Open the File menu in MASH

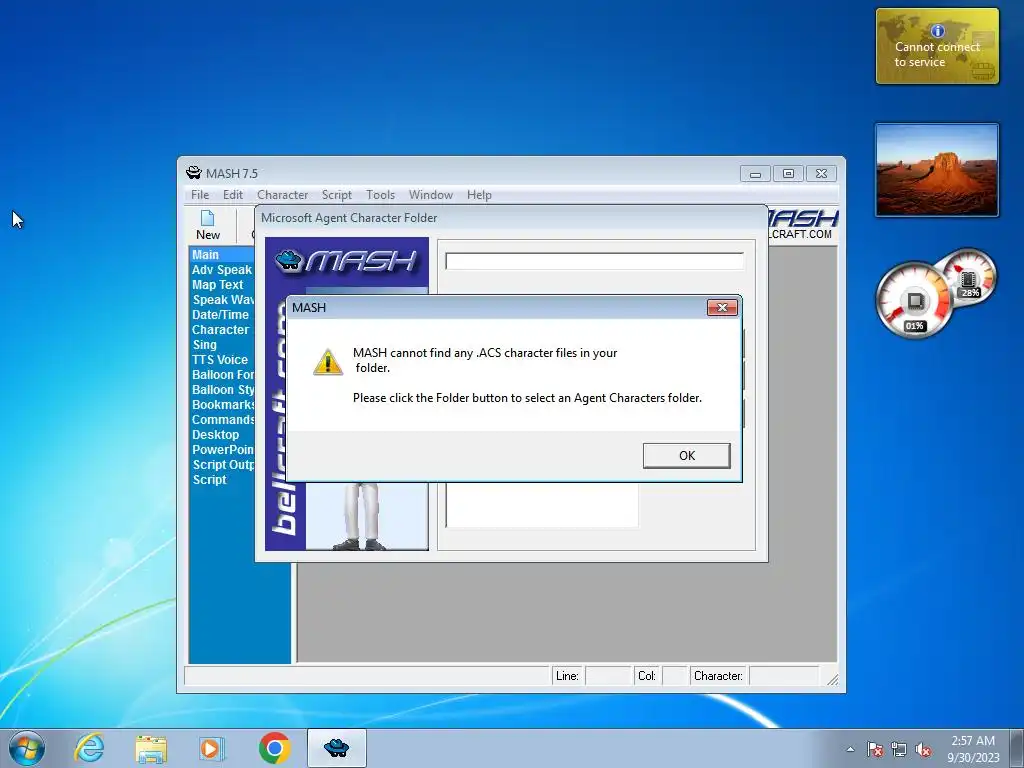[200, 195]
